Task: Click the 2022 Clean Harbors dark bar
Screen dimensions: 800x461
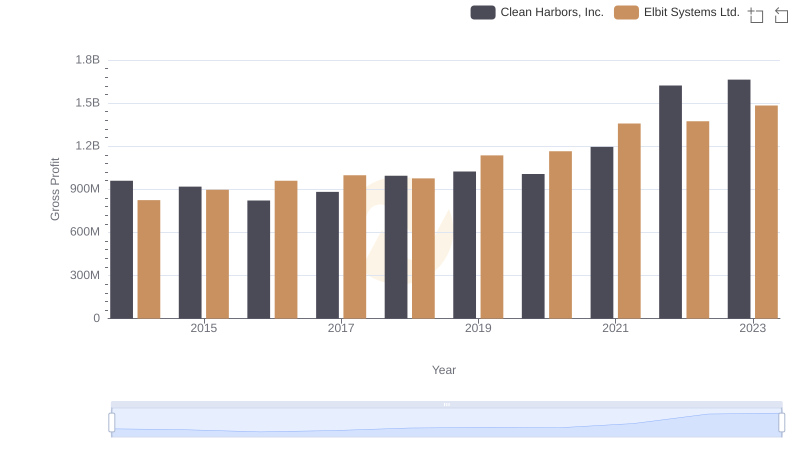Action: pyautogui.click(x=670, y=202)
